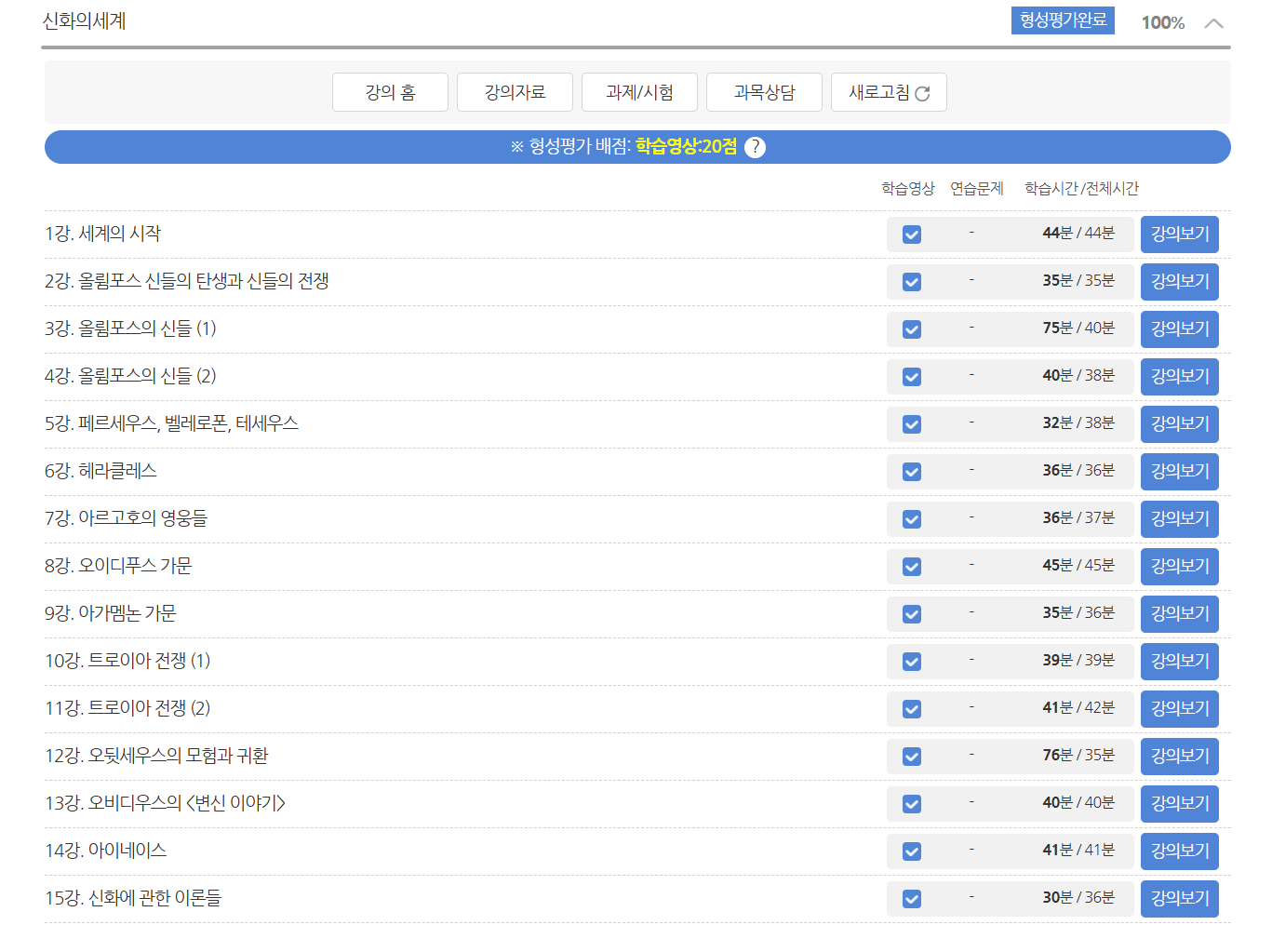Click the help question mark icon
Screen dimensions: 1272x952
[755, 147]
